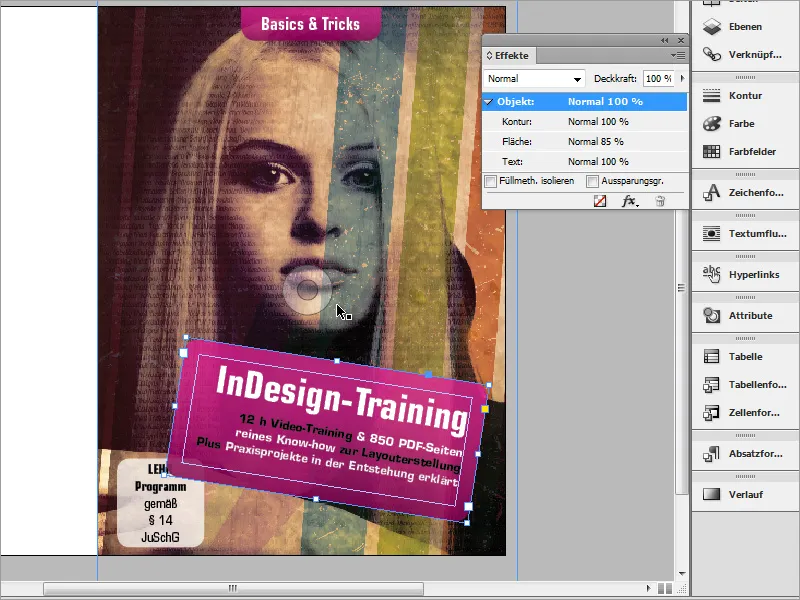The width and height of the screenshot is (800, 600).
Task: Open the Normal blend mode dropdown
Action: pos(534,79)
